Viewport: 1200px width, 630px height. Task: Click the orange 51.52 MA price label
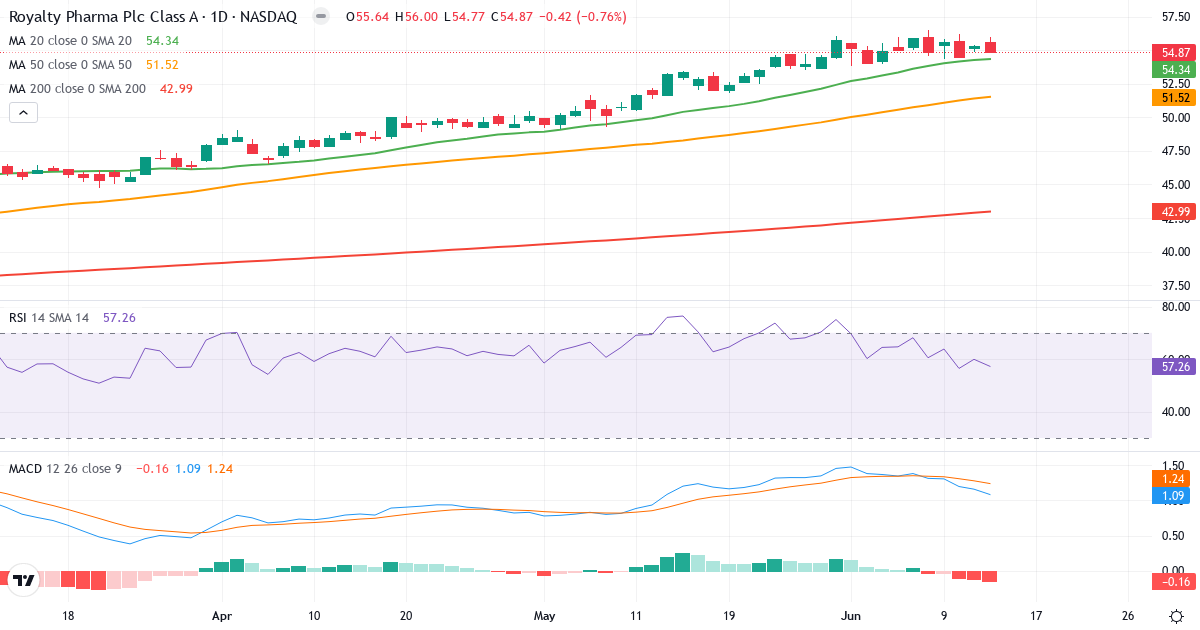(1172, 97)
